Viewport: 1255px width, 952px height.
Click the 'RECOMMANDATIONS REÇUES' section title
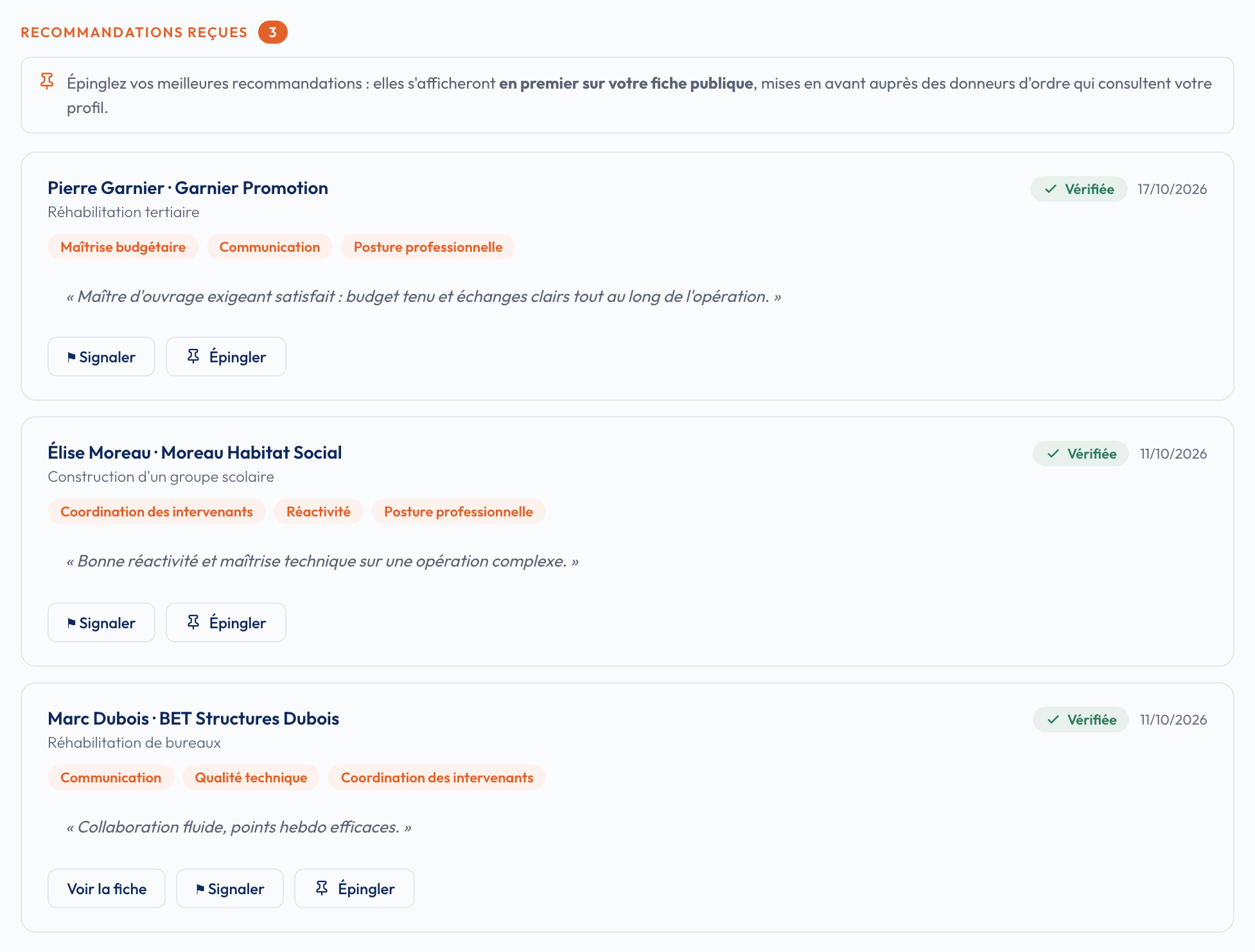pyautogui.click(x=134, y=32)
